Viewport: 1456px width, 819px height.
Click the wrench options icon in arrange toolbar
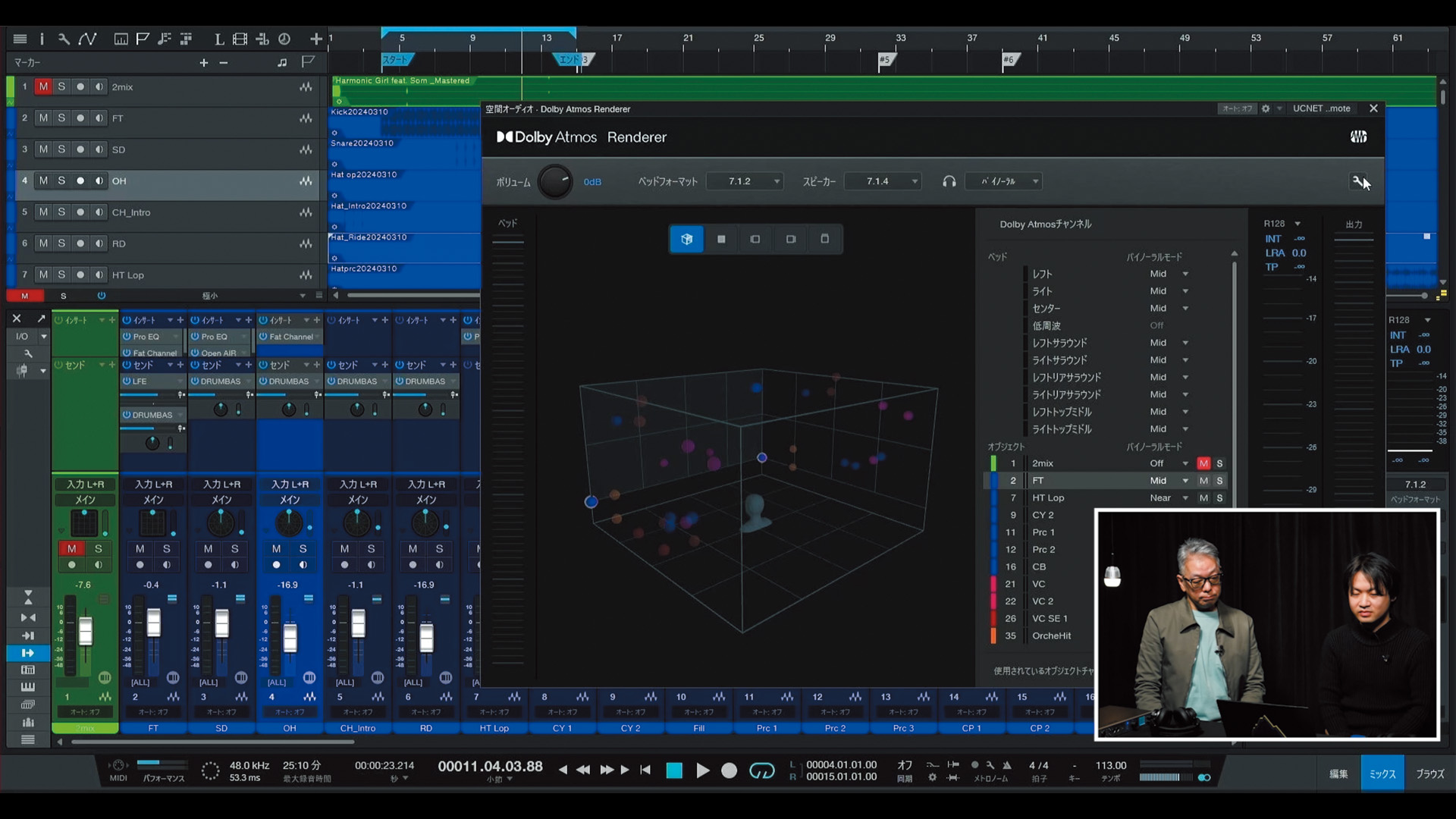coord(64,39)
